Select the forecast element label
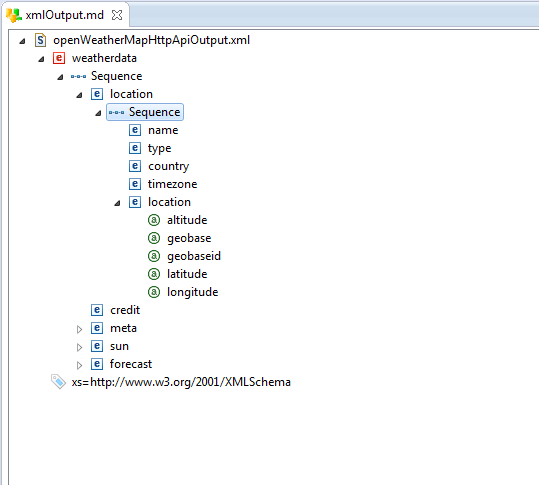The width and height of the screenshot is (539, 485). [x=131, y=364]
